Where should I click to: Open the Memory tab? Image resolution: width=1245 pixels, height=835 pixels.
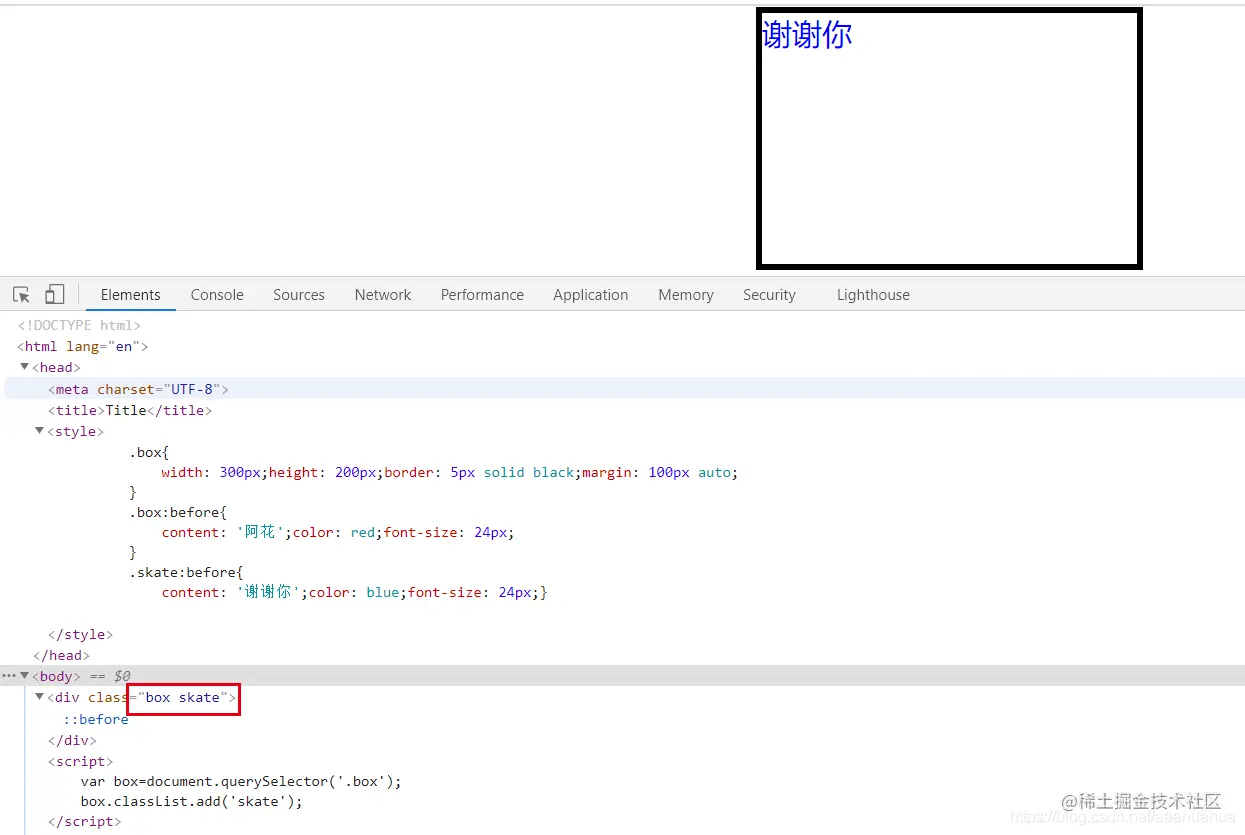[x=686, y=295]
